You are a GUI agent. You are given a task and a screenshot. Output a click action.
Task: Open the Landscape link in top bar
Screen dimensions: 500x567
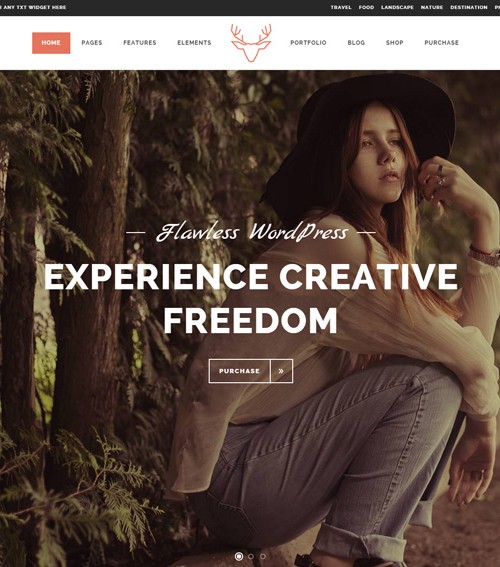[x=397, y=7]
